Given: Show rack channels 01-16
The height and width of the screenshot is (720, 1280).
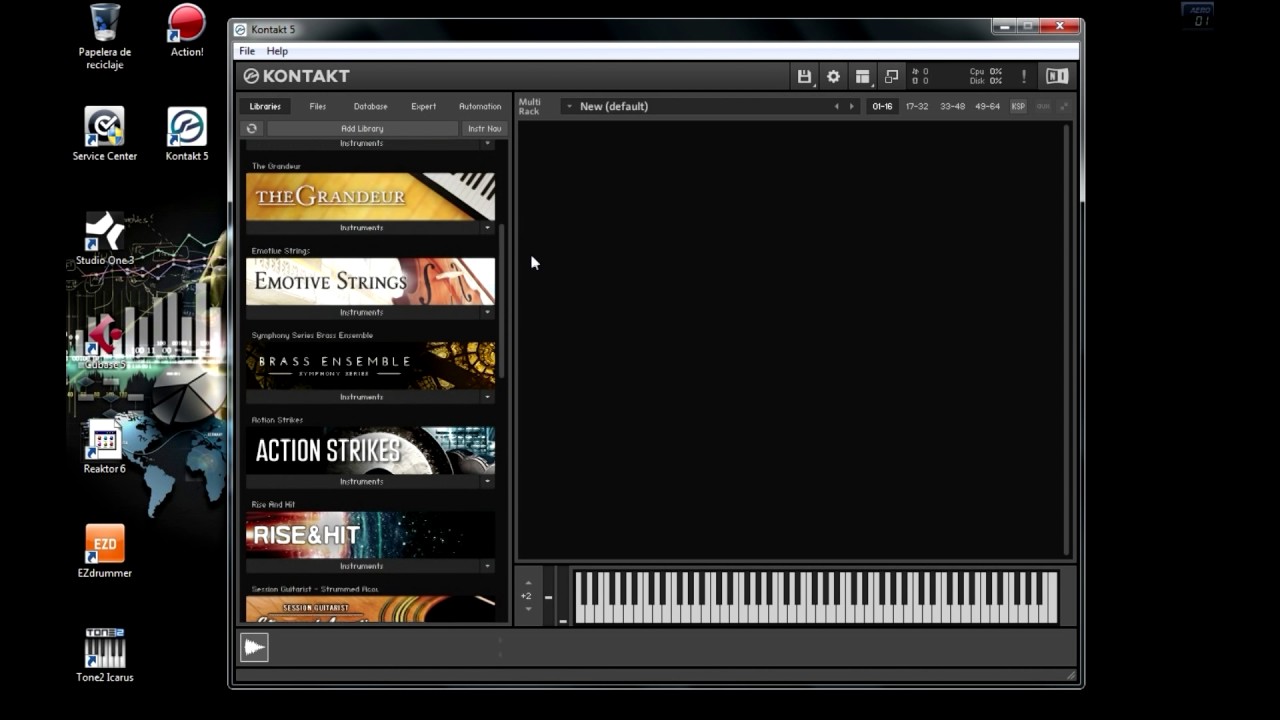Looking at the screenshot, I should click(882, 106).
